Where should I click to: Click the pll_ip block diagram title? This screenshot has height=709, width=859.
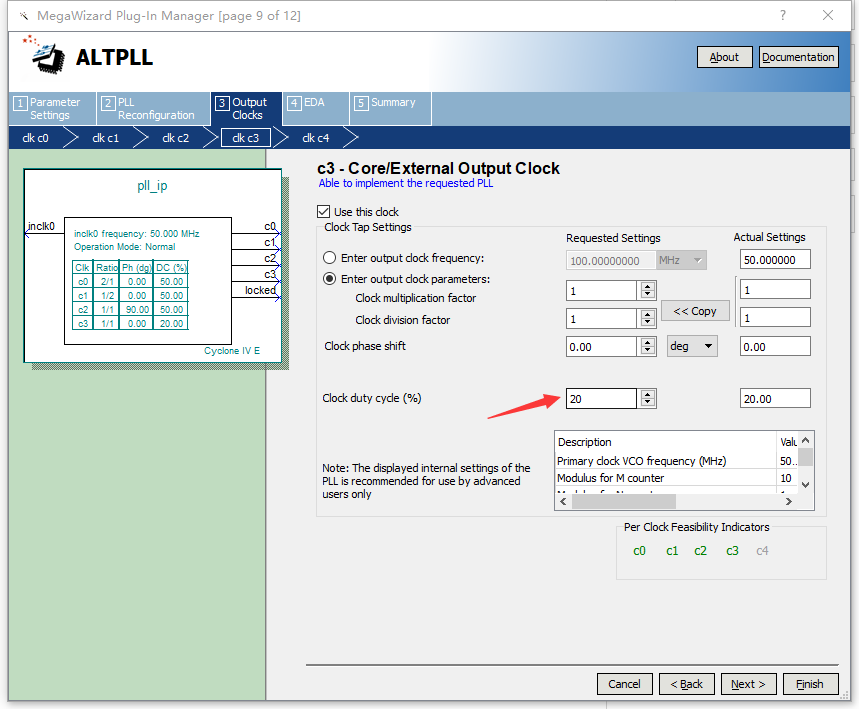click(152, 186)
